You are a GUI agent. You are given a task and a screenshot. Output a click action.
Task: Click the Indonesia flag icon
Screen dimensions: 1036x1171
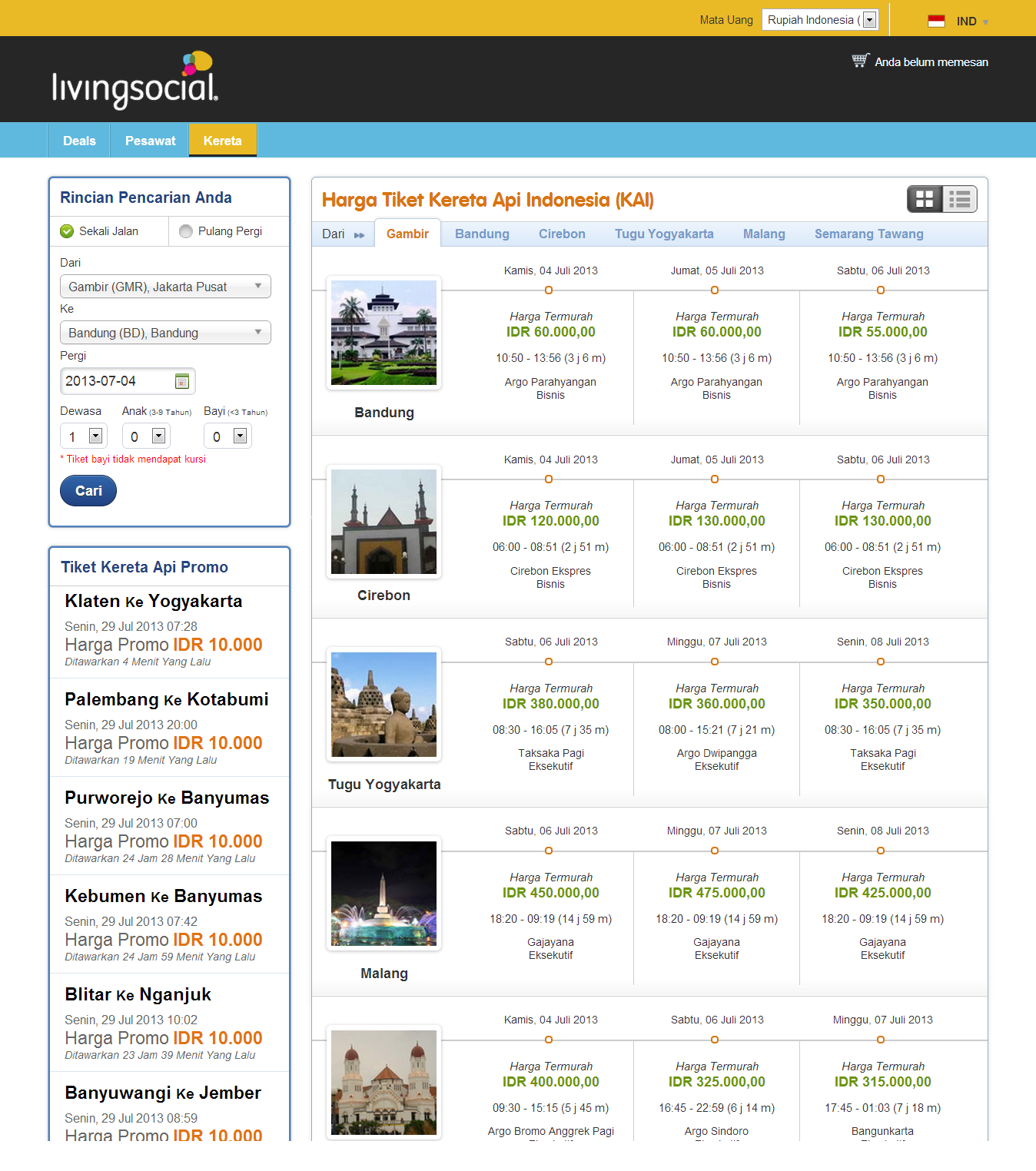pyautogui.click(x=936, y=21)
